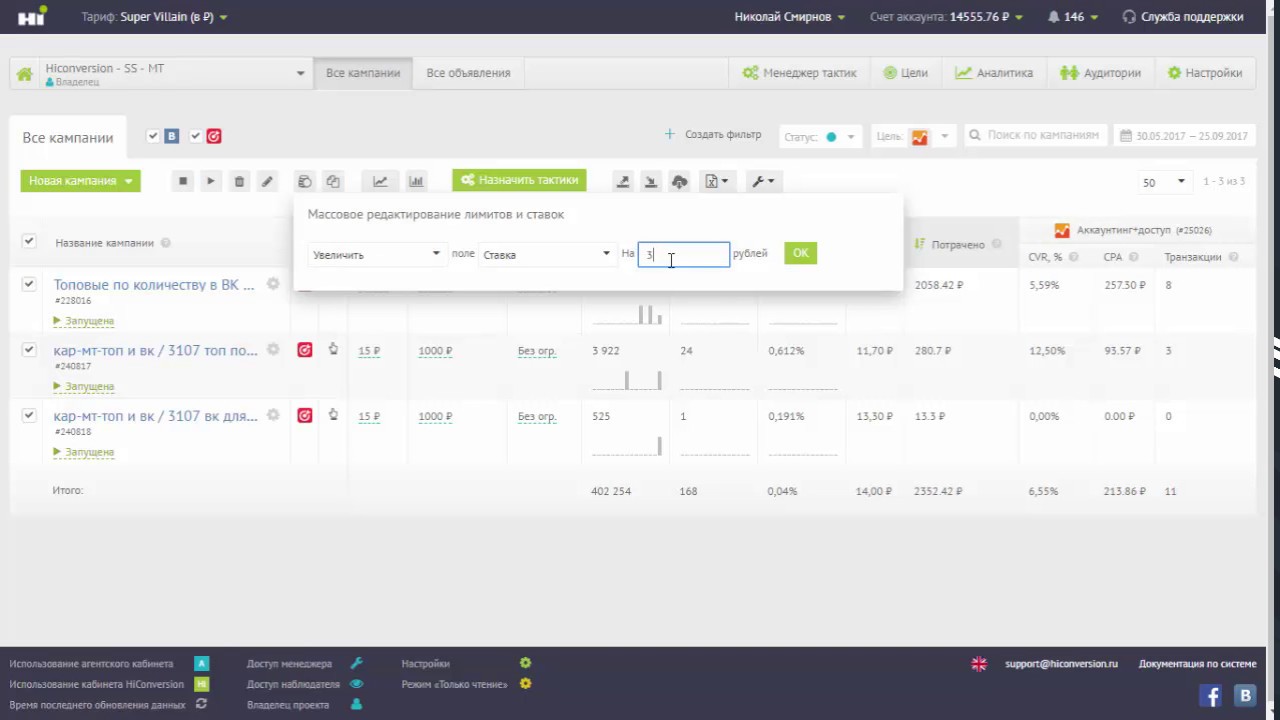Click help icon next to Название кампании
This screenshot has width=1280, height=720.
[x=166, y=243]
